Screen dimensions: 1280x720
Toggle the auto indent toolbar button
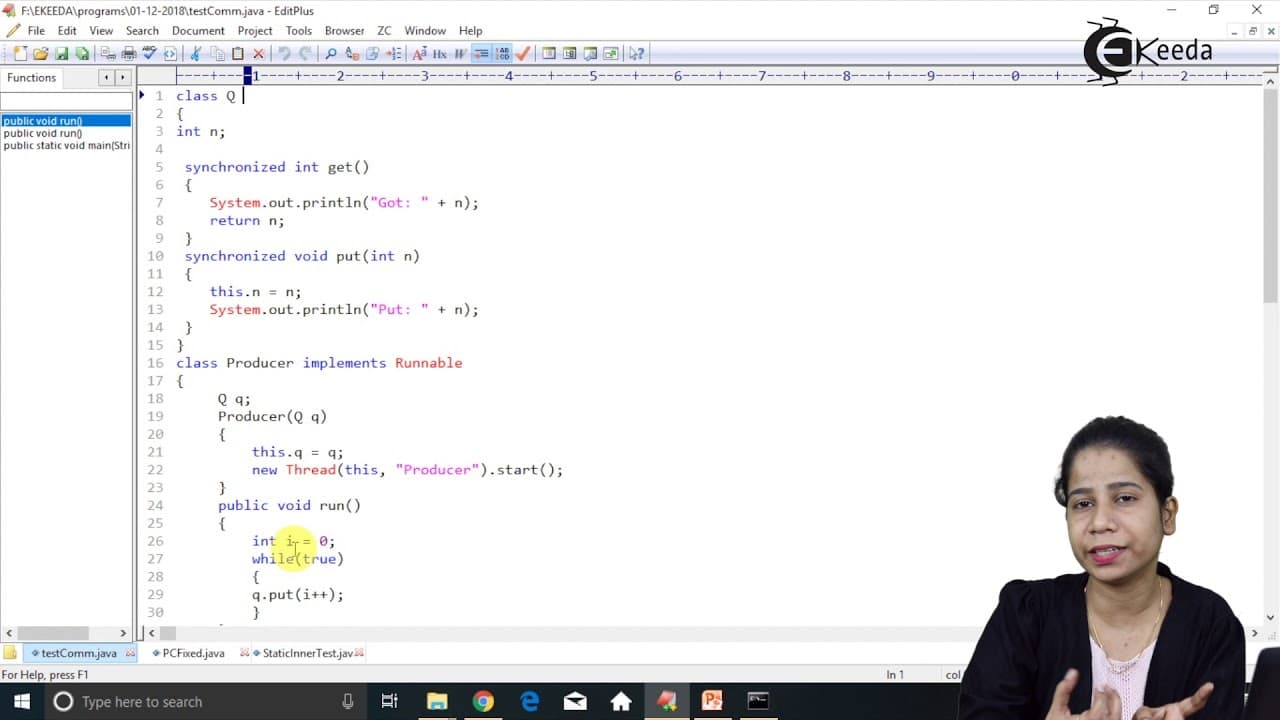pyautogui.click(x=481, y=53)
